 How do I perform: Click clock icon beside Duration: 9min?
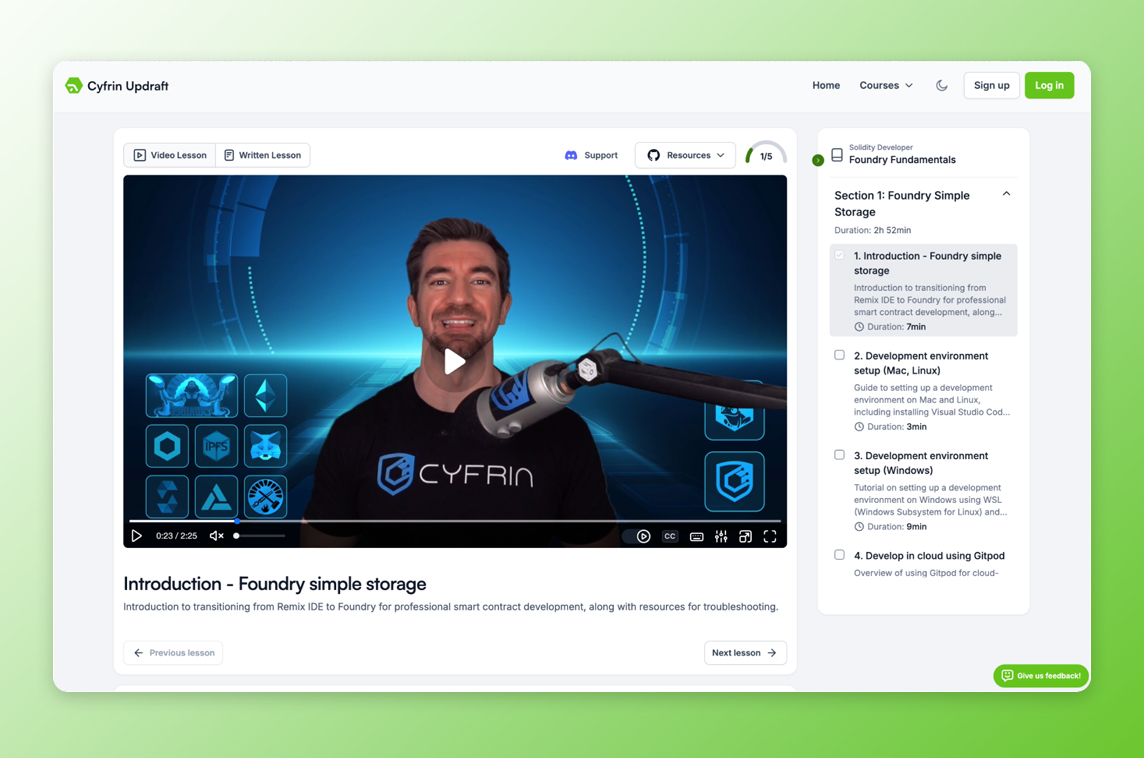click(859, 527)
